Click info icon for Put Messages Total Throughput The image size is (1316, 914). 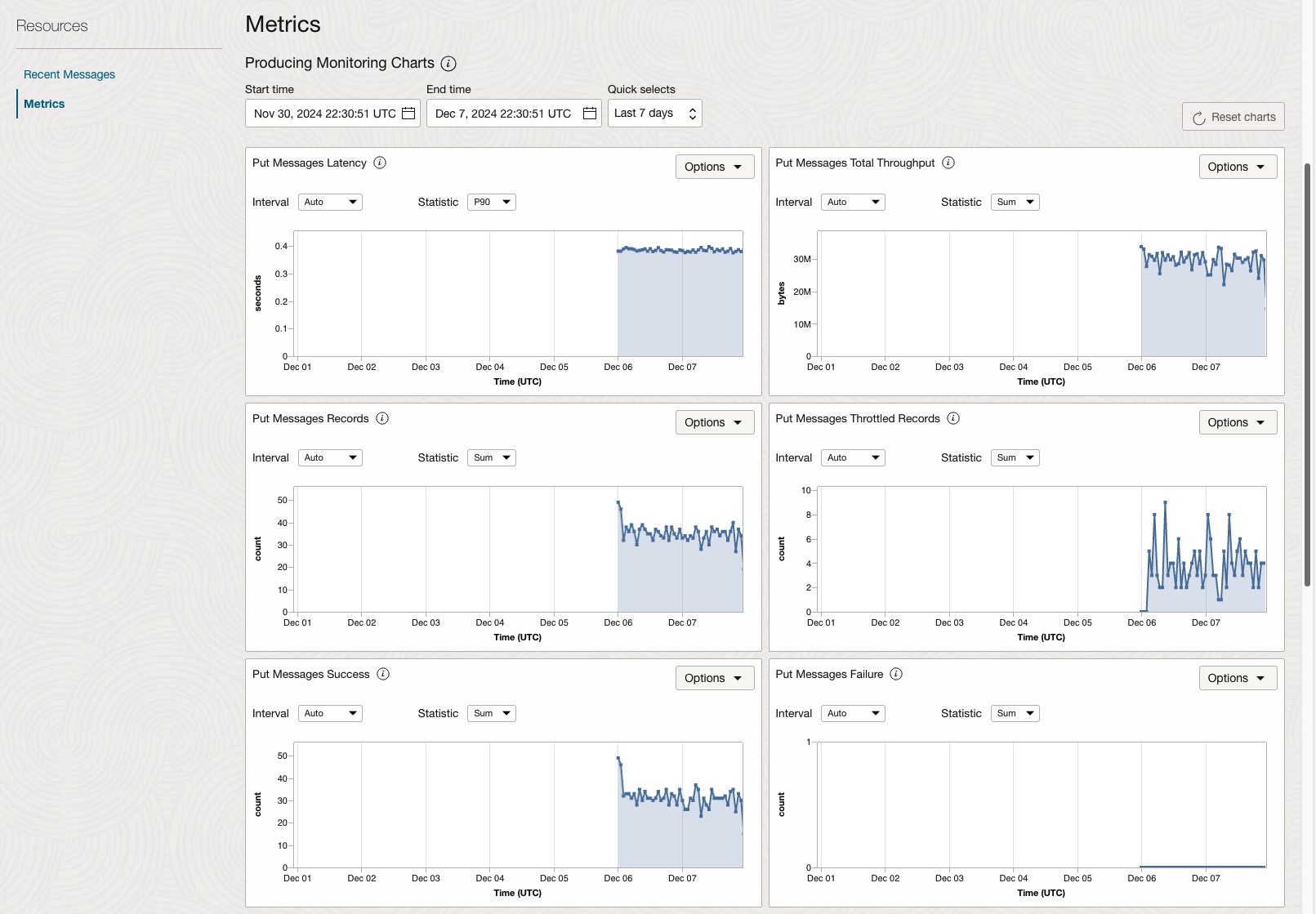point(948,163)
